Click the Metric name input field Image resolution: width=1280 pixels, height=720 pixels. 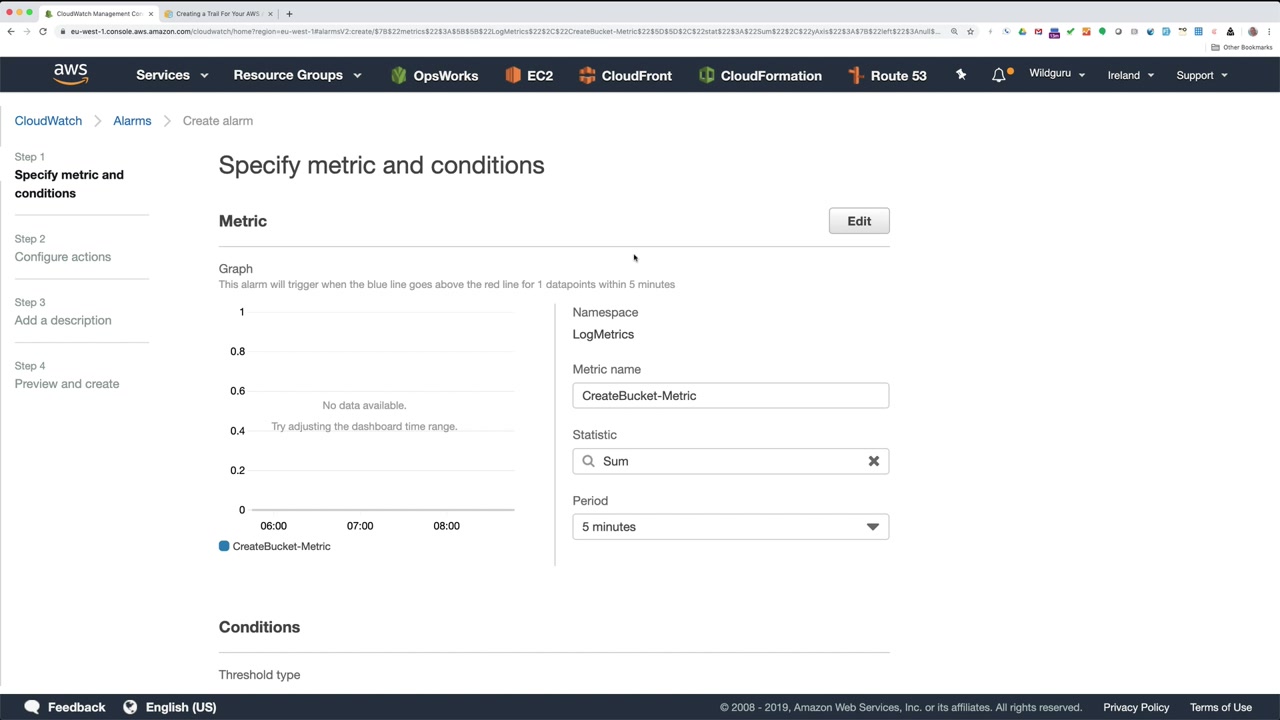[x=730, y=396]
